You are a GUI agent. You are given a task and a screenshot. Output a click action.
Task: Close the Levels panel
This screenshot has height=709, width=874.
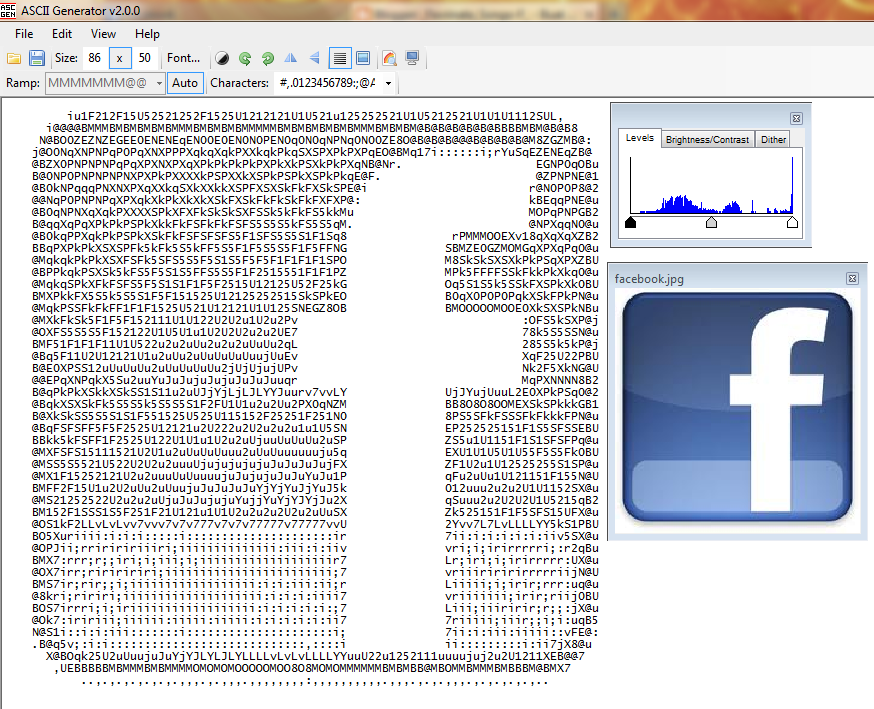(x=797, y=118)
